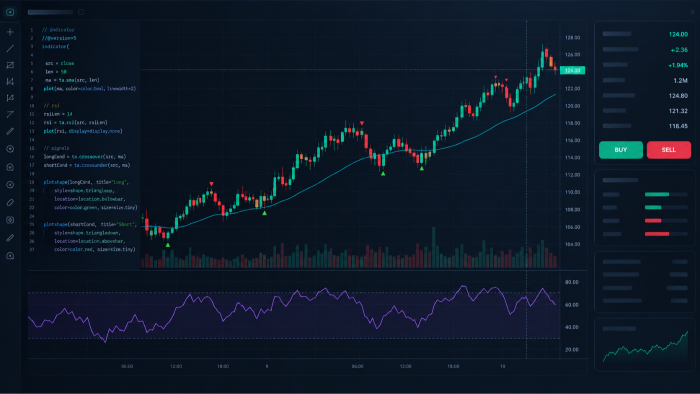Click the '// signals' comment line
Image resolution: width=700 pixels, height=394 pixels.
click(x=56, y=148)
